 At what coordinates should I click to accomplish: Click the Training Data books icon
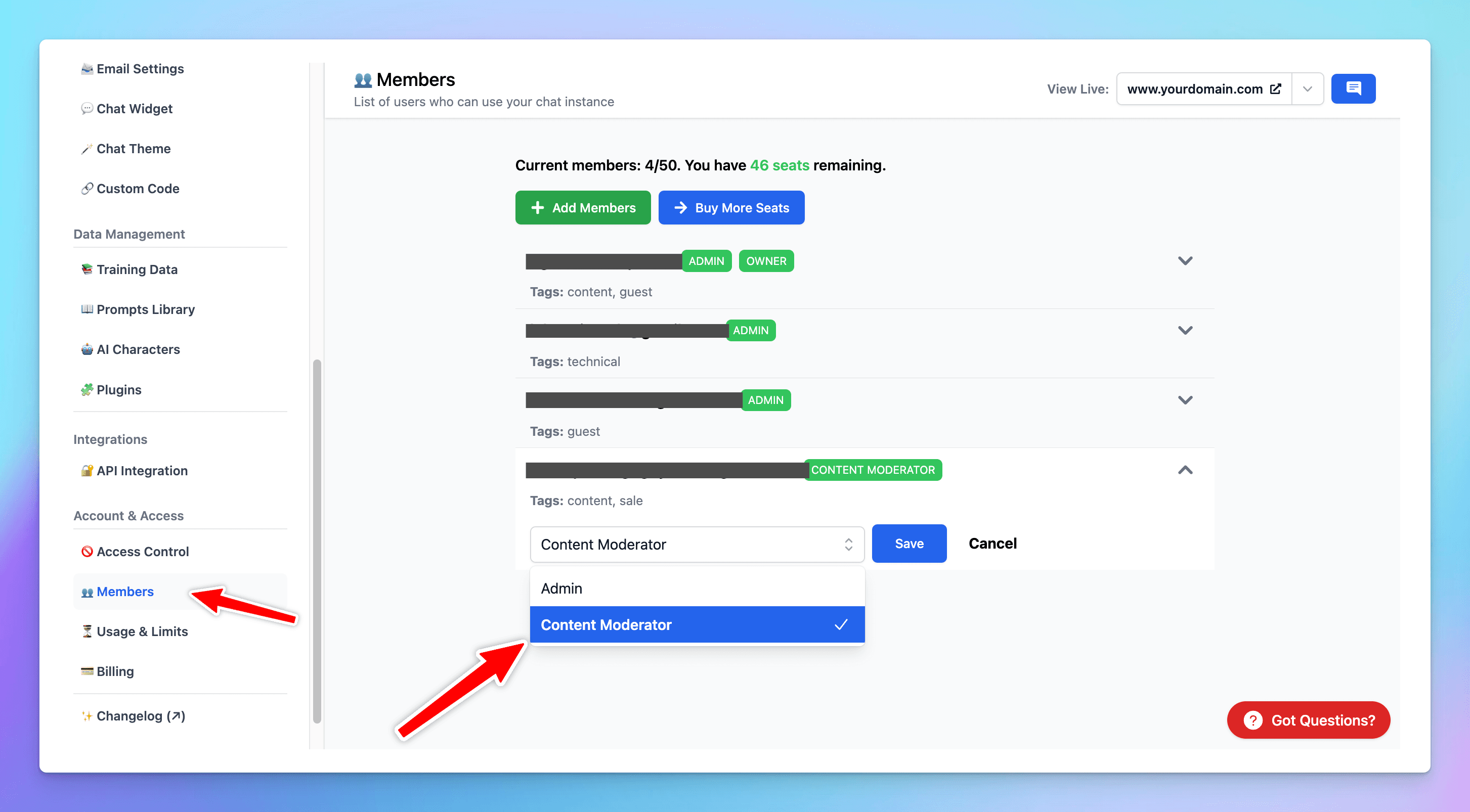87,269
